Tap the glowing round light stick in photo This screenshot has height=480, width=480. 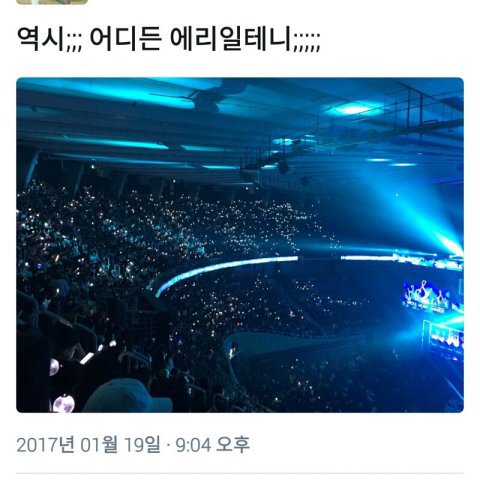click(x=63, y=403)
